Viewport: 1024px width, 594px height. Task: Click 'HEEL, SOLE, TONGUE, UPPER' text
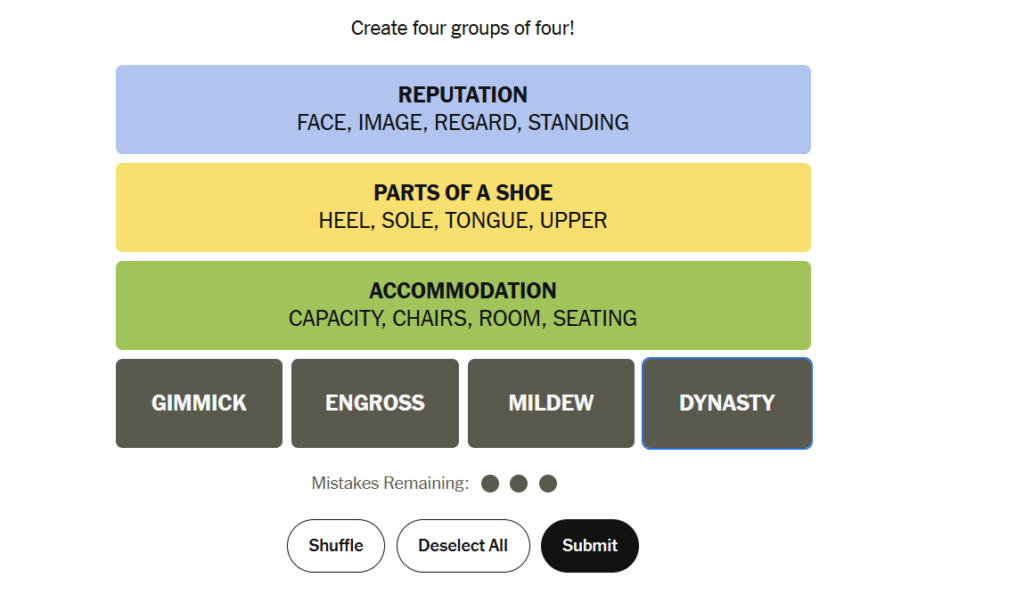coord(463,221)
